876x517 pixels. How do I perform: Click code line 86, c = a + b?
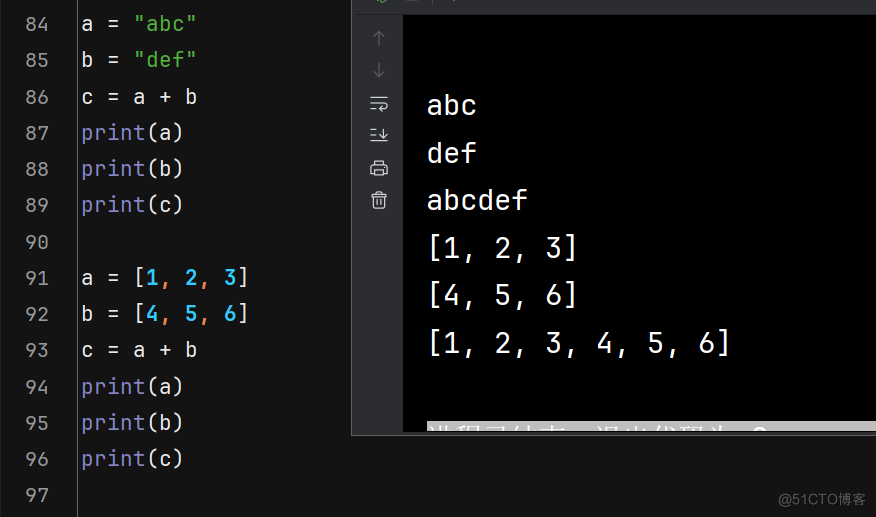139,97
